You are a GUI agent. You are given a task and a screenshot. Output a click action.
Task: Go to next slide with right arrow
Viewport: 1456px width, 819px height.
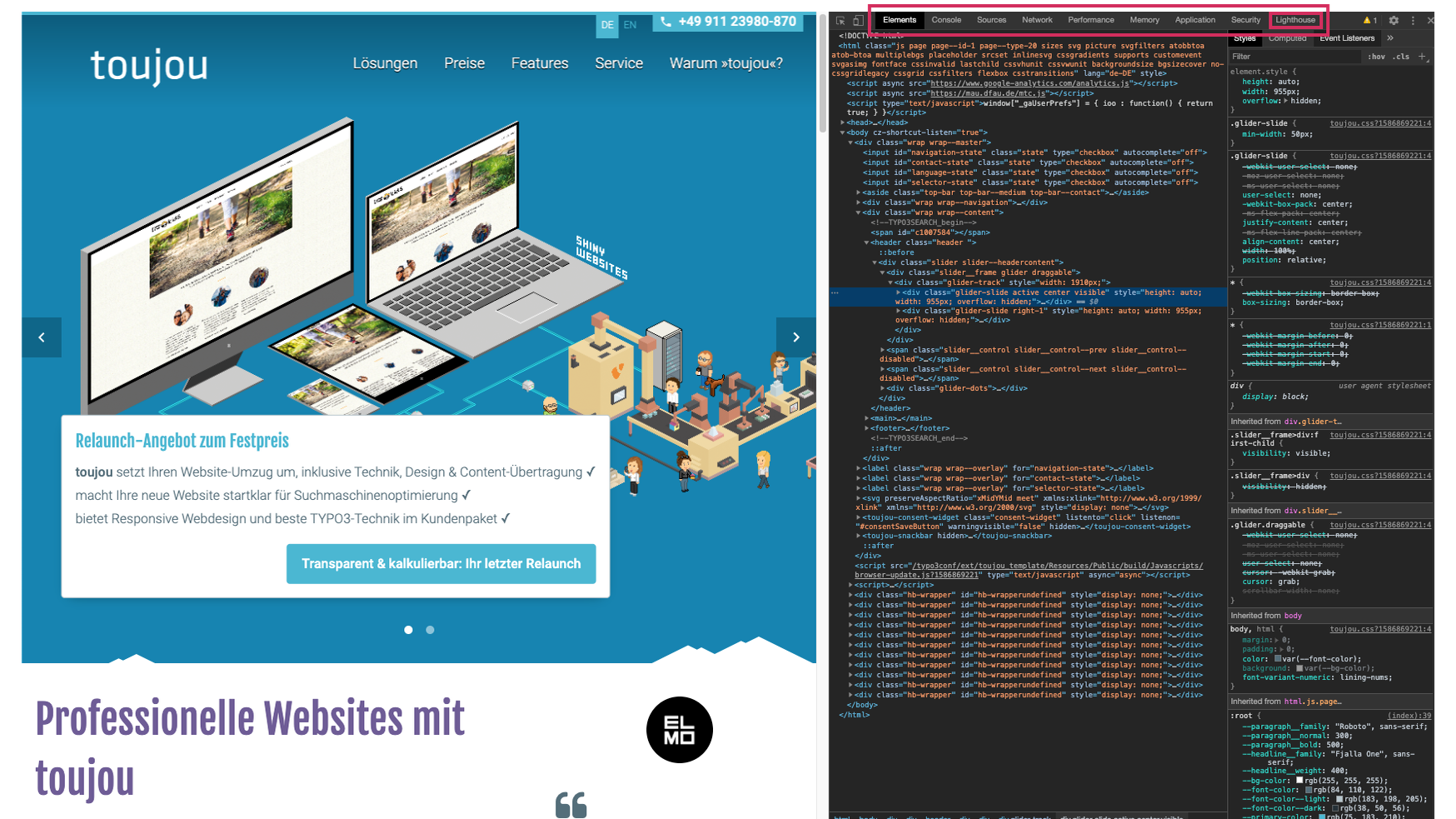pyautogui.click(x=795, y=337)
